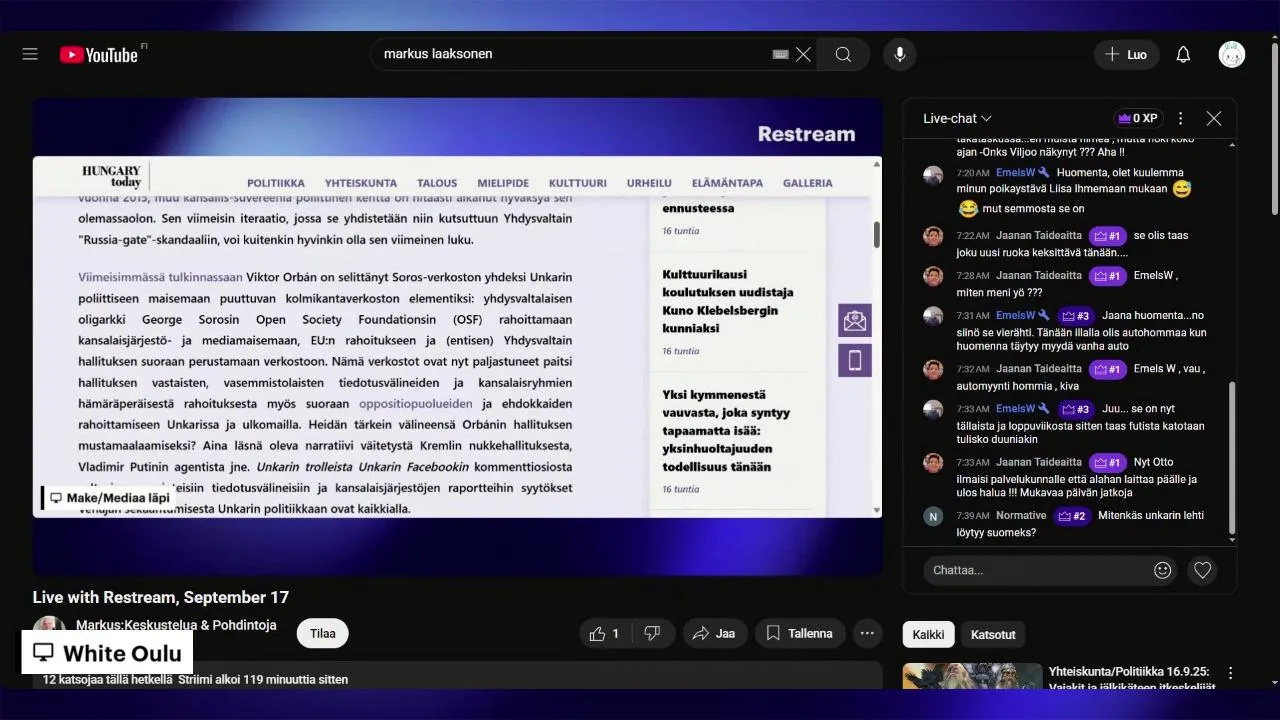The width and height of the screenshot is (1280, 720).
Task: Open account avatar menu
Action: click(x=1232, y=54)
